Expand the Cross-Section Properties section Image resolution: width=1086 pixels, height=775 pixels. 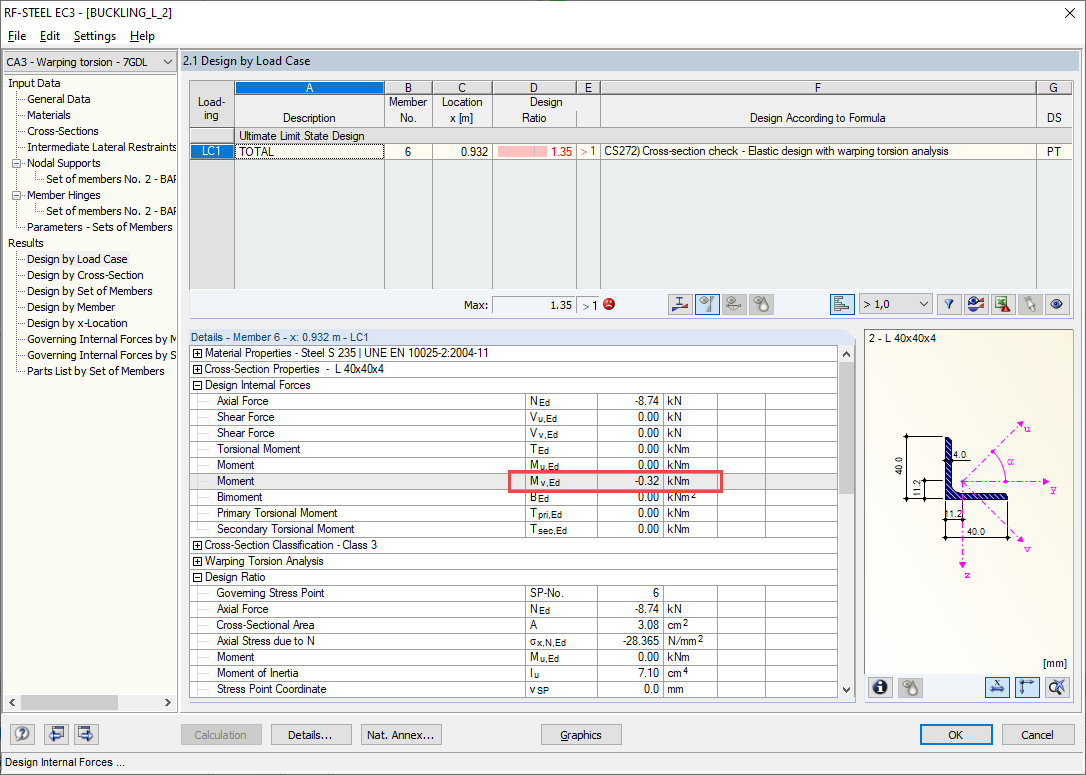197,369
